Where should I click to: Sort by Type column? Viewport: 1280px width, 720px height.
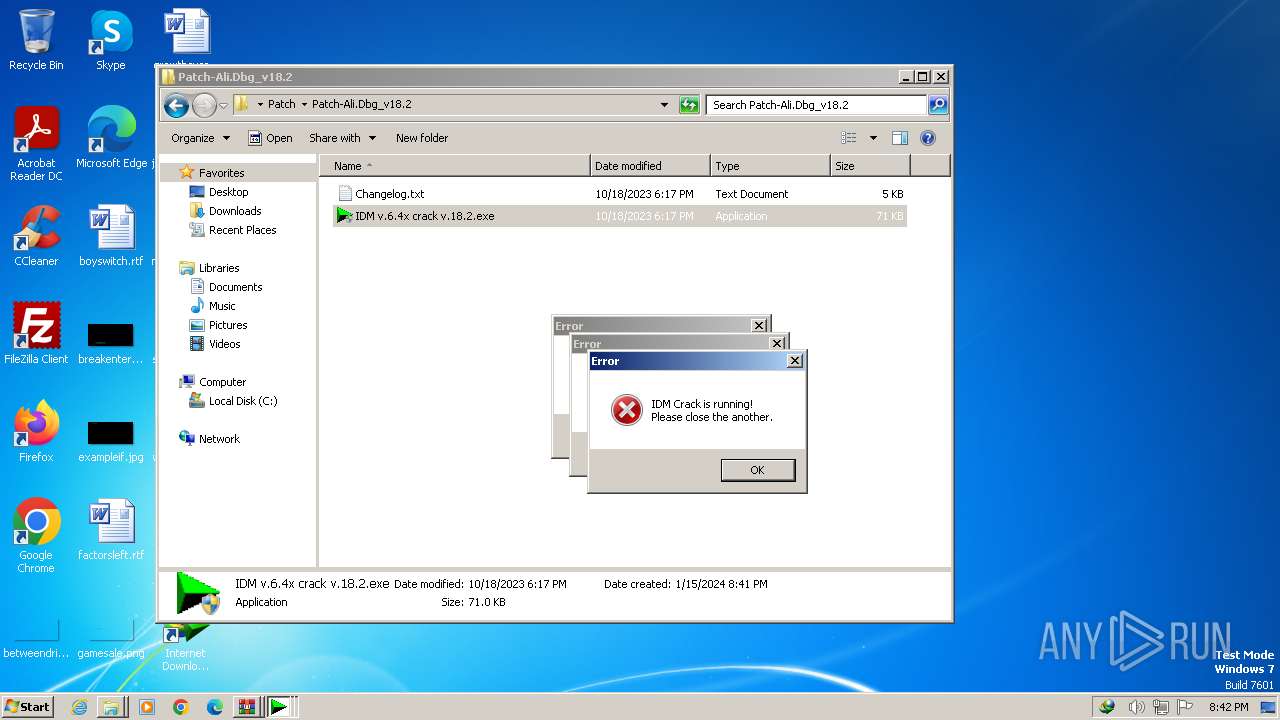pos(770,166)
